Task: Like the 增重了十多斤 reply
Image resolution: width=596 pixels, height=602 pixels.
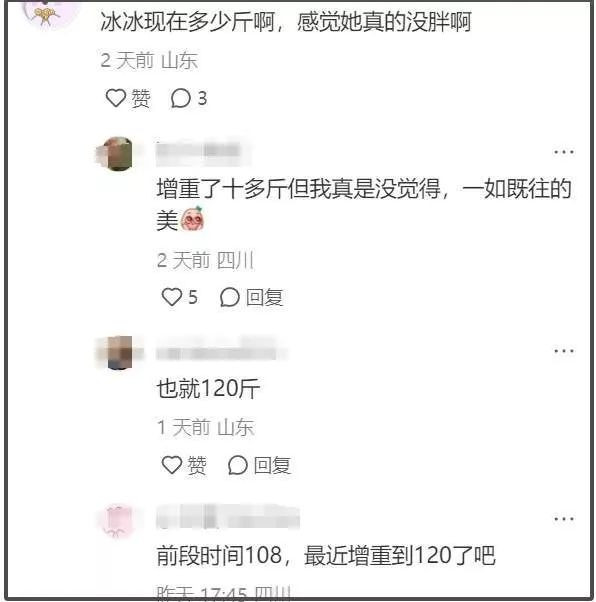Action: (172, 297)
